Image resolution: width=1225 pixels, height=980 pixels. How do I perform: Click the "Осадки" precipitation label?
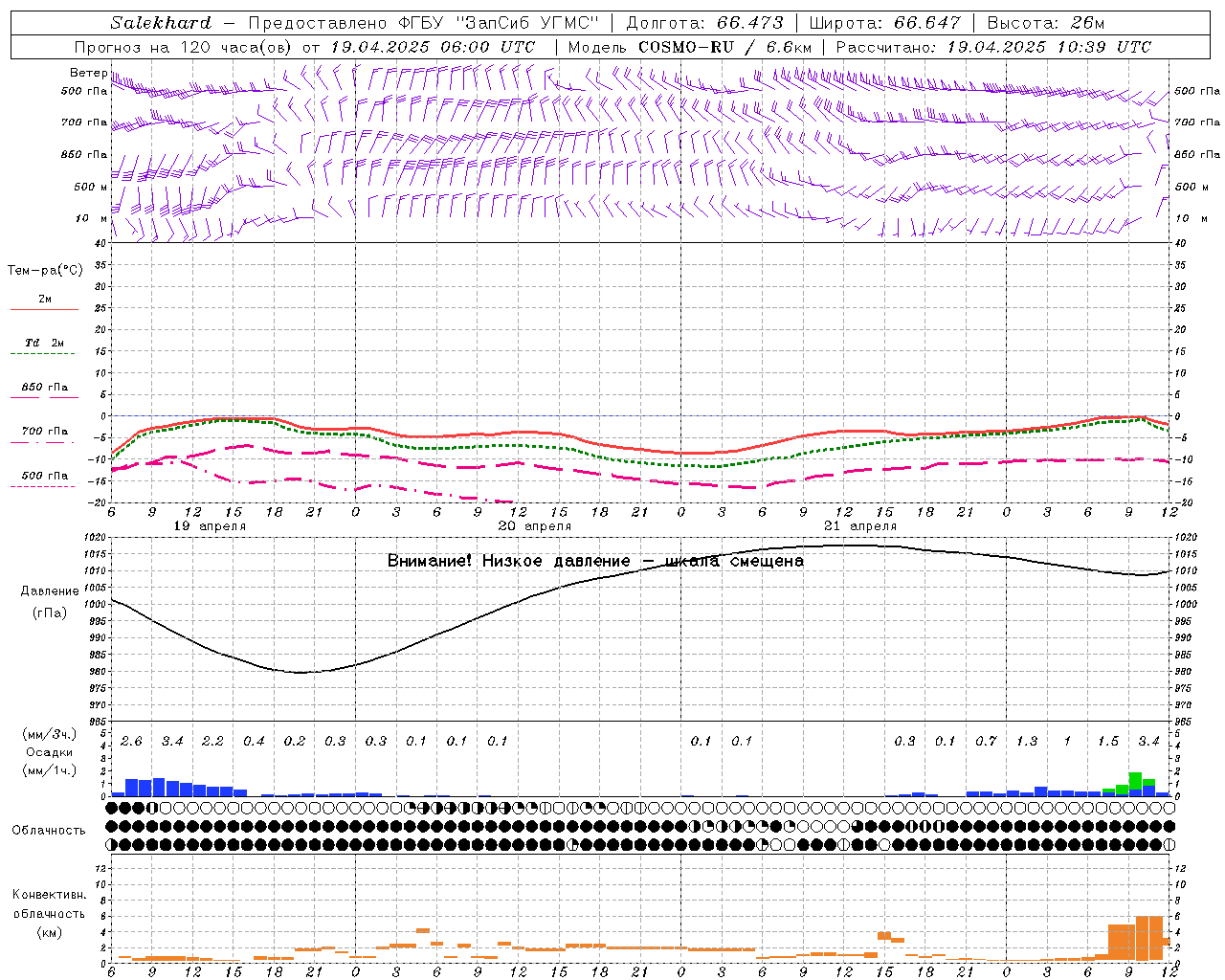[x=49, y=753]
